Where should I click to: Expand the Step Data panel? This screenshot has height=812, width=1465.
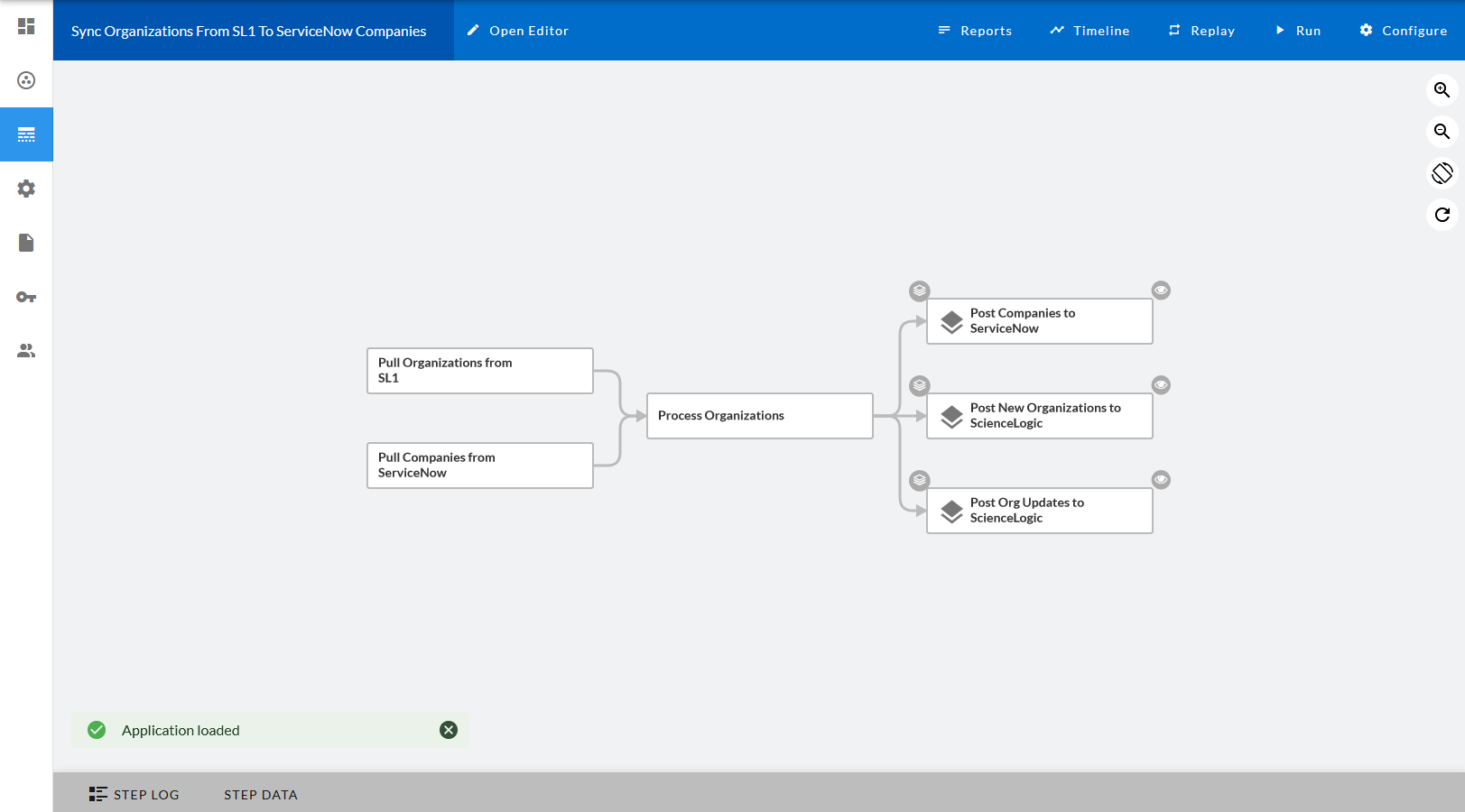(261, 794)
